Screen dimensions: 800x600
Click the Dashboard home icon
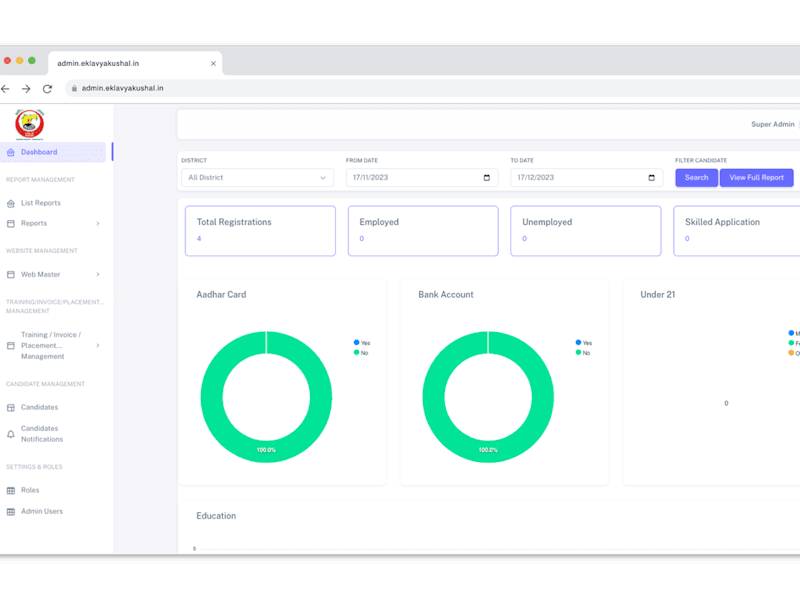(x=11, y=152)
